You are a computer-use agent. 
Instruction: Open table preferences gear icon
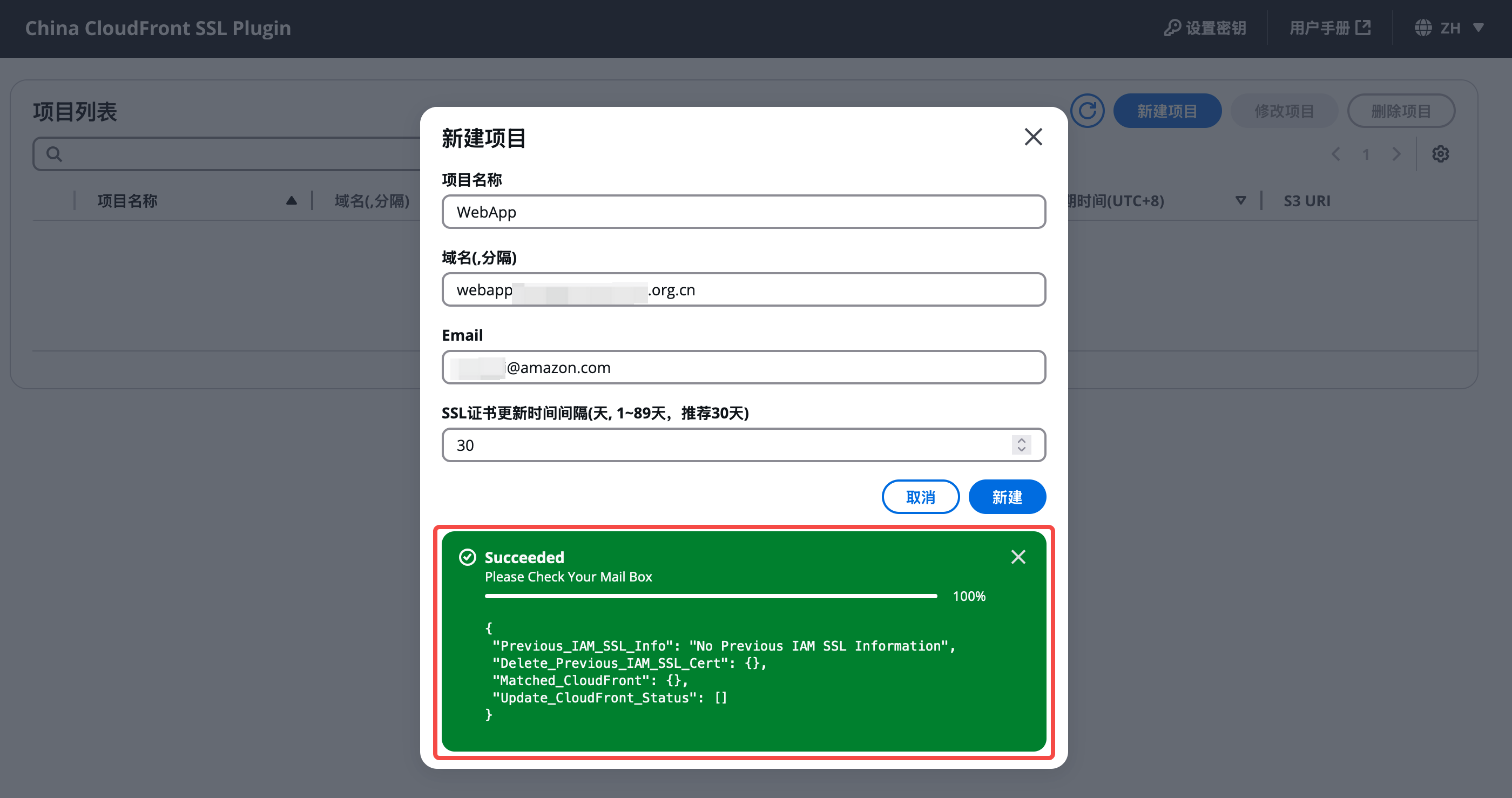coord(1440,154)
